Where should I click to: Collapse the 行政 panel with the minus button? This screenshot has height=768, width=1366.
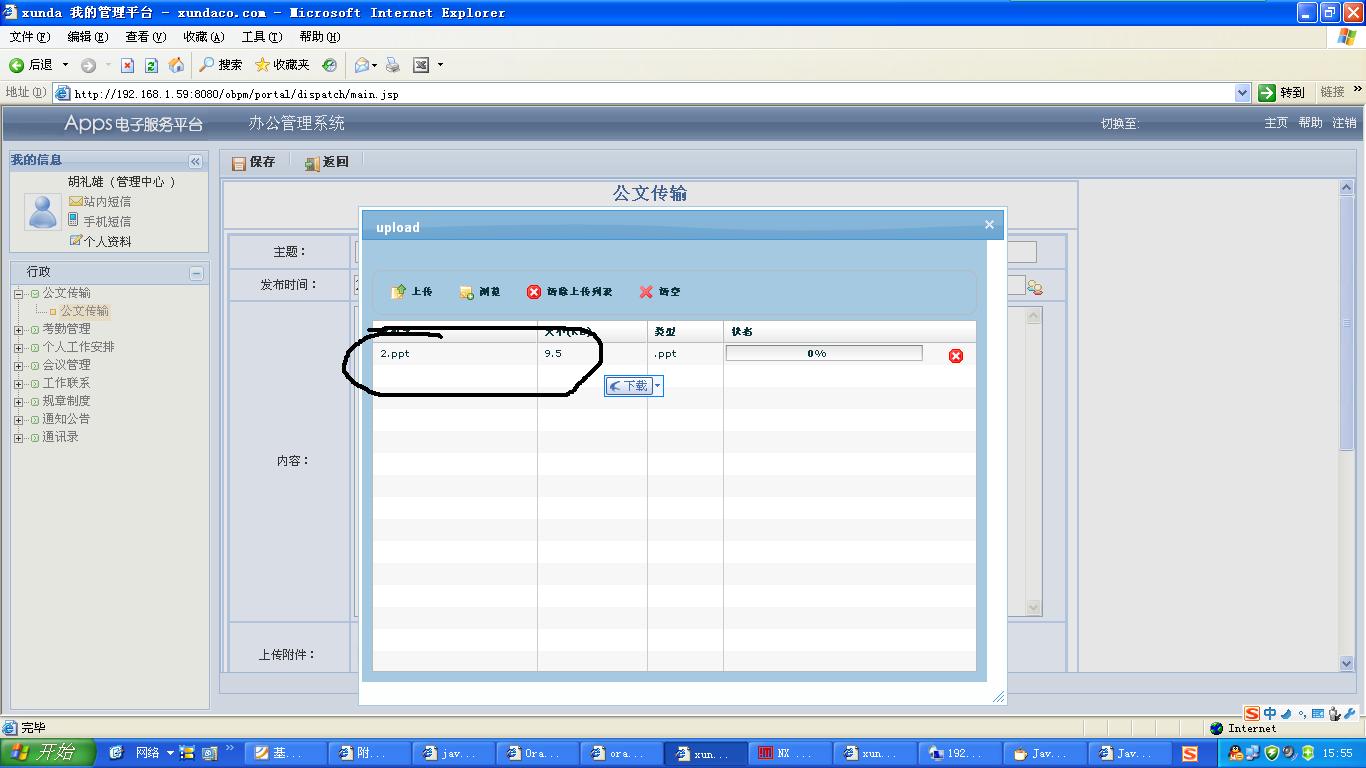pyautogui.click(x=196, y=273)
